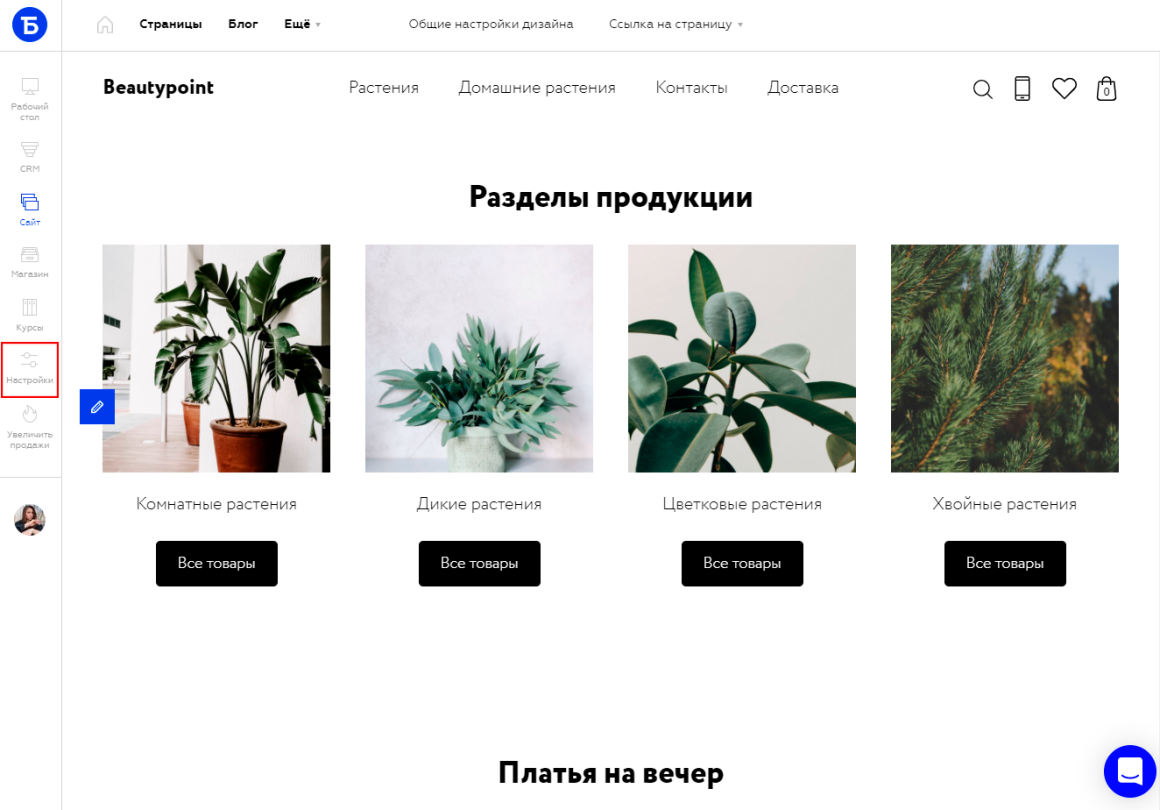
Task: Click Все товары under Комнатные растения
Action: (217, 564)
